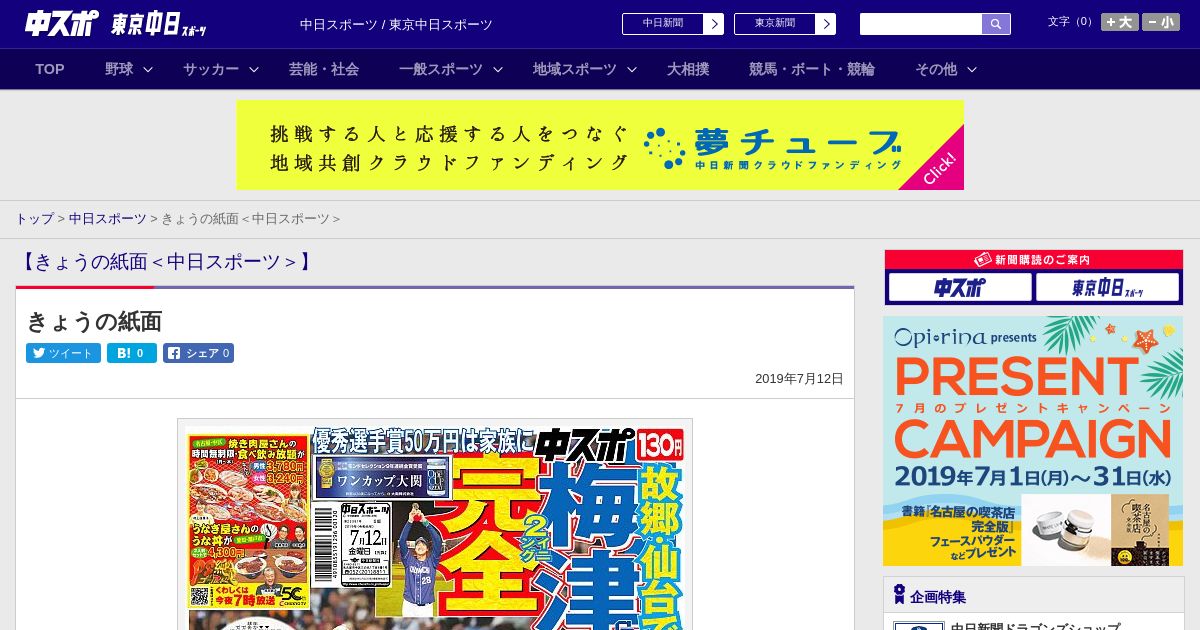The width and height of the screenshot is (1200, 630).
Task: Open the サッカー menu item
Action: [211, 69]
